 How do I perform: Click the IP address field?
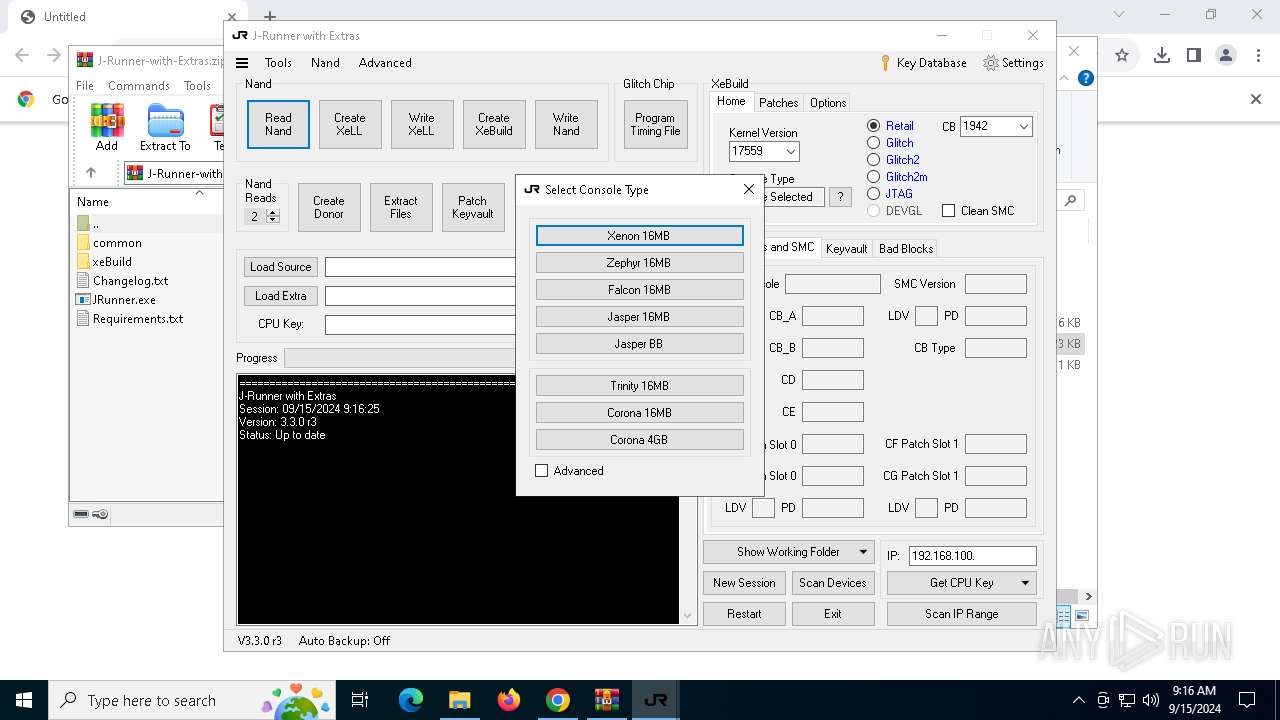coord(972,555)
